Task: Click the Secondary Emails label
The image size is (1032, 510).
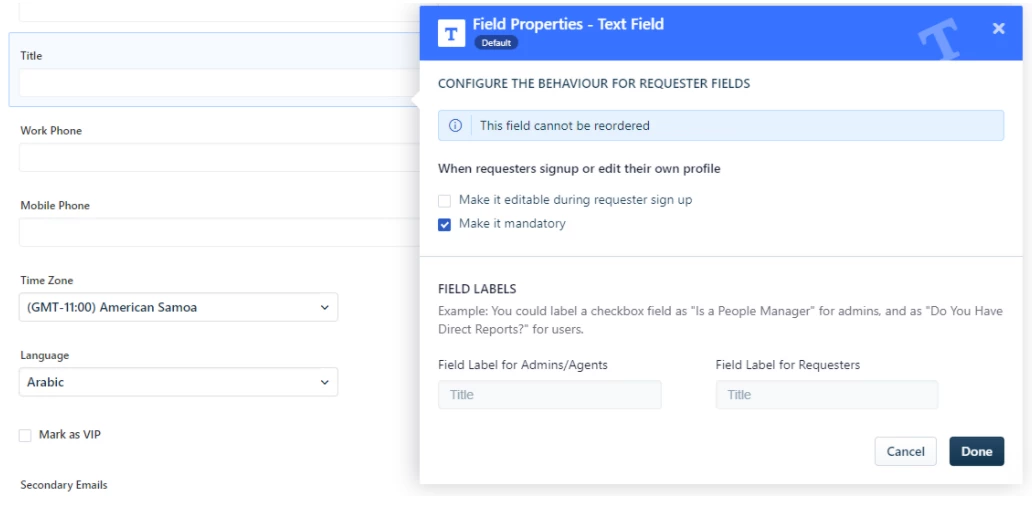Action: tap(64, 485)
